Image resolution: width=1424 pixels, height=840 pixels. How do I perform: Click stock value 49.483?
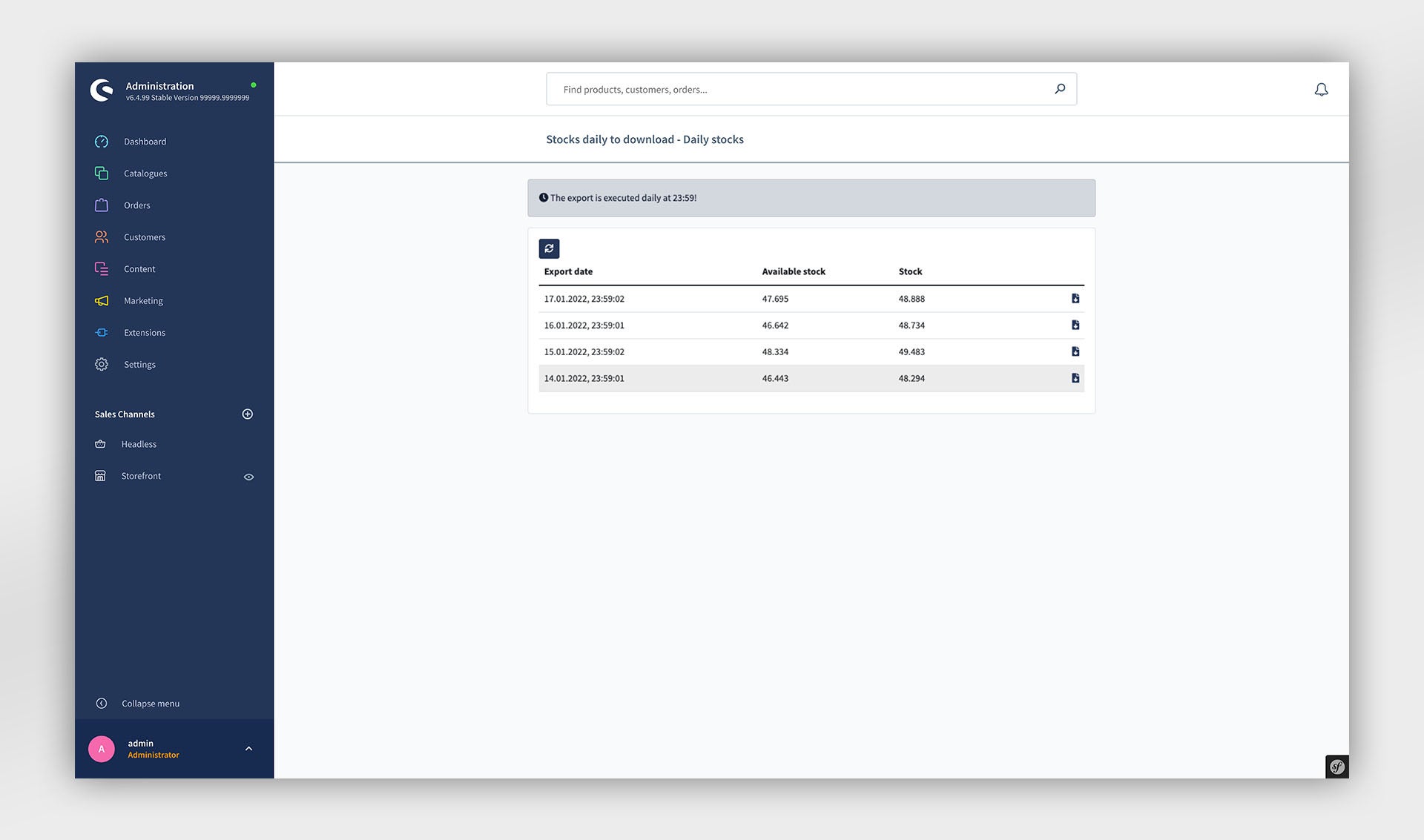[912, 352]
